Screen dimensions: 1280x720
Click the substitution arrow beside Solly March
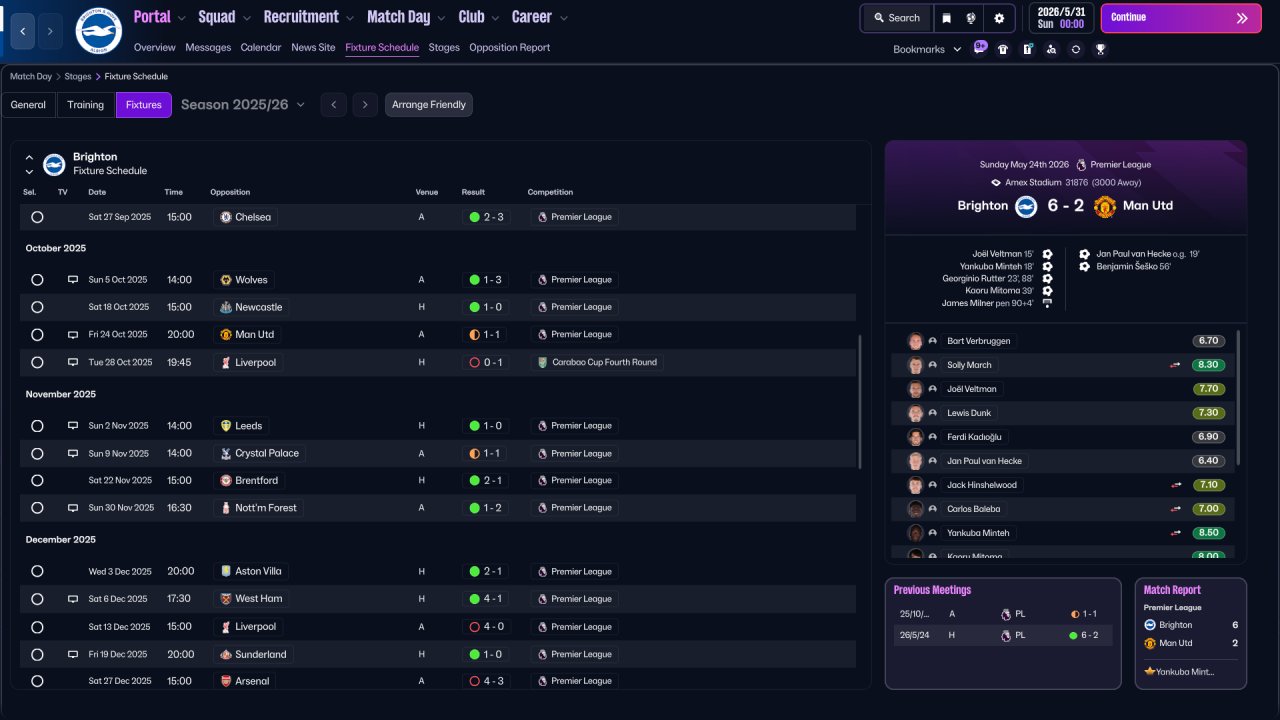pos(1176,365)
